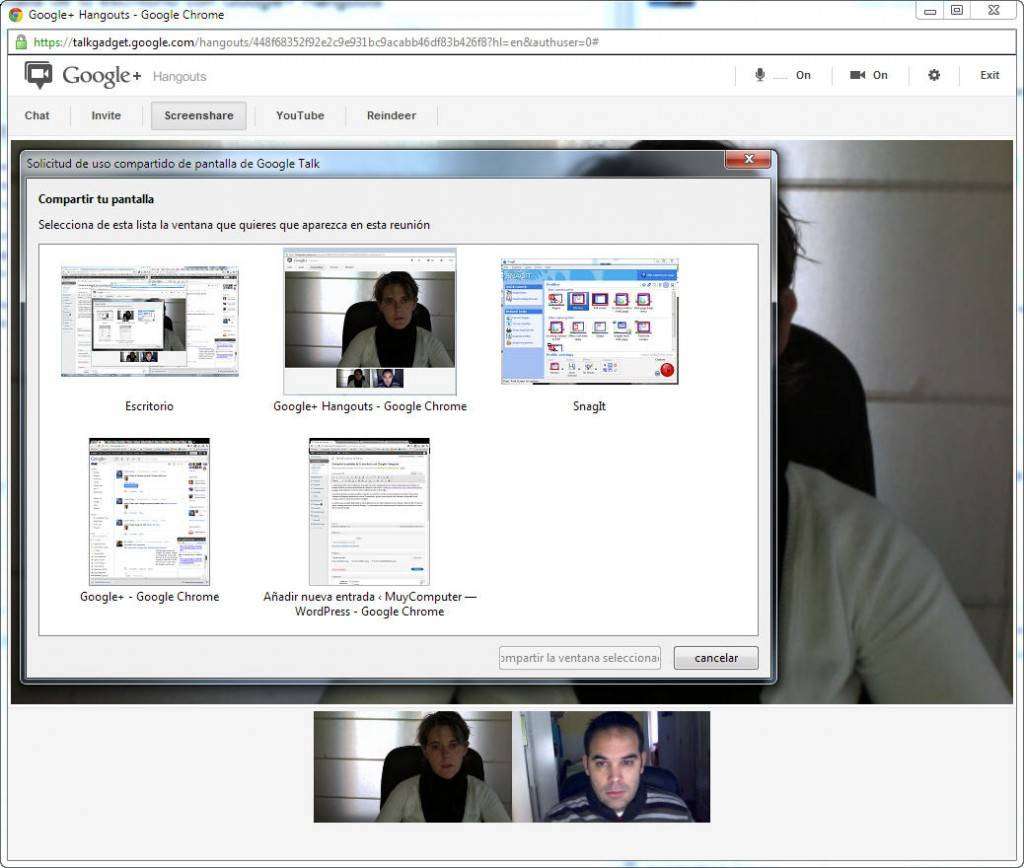1024x868 pixels.
Task: Click the Hangouts text beside Google+ logo
Action: pyautogui.click(x=180, y=76)
